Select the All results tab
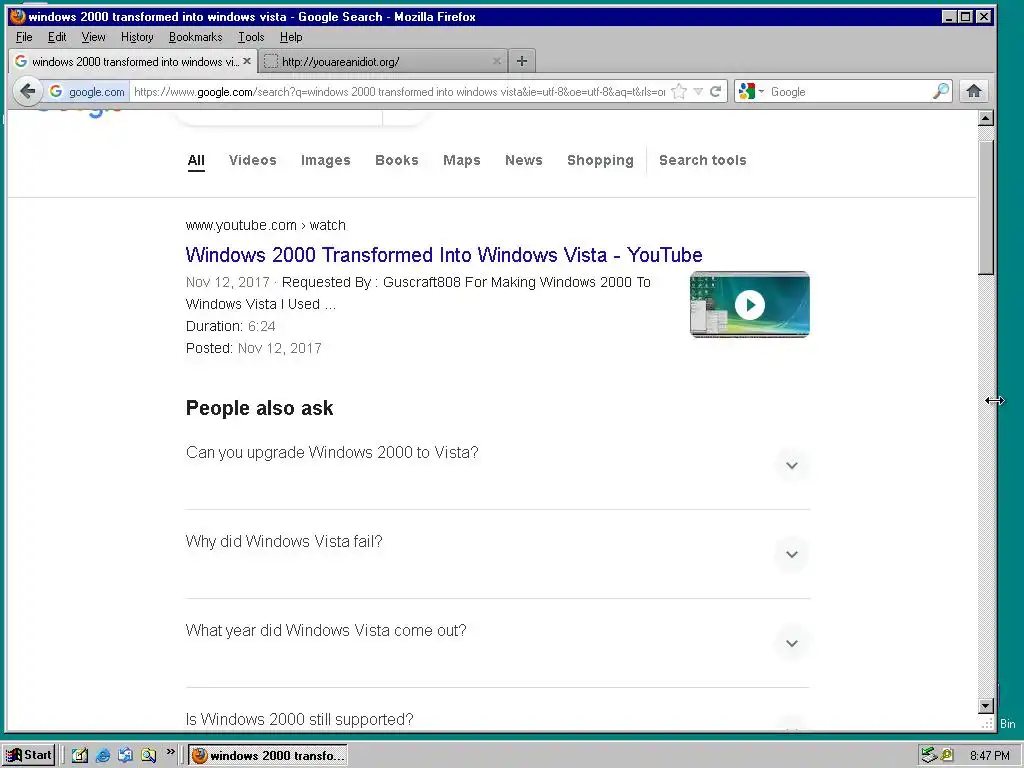This screenshot has height=768, width=1024. pos(196,161)
